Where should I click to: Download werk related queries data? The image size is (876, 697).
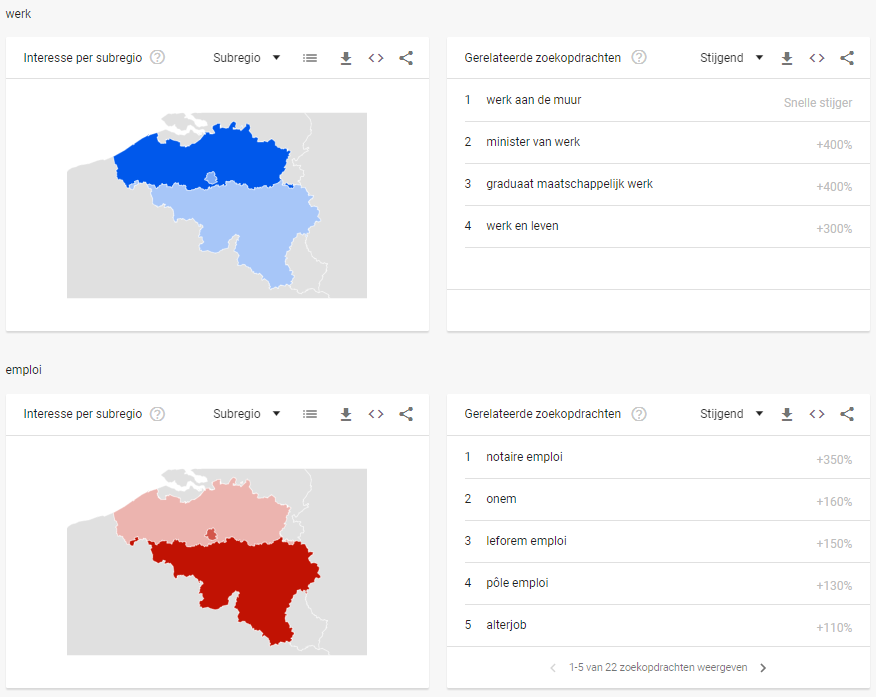(x=787, y=58)
